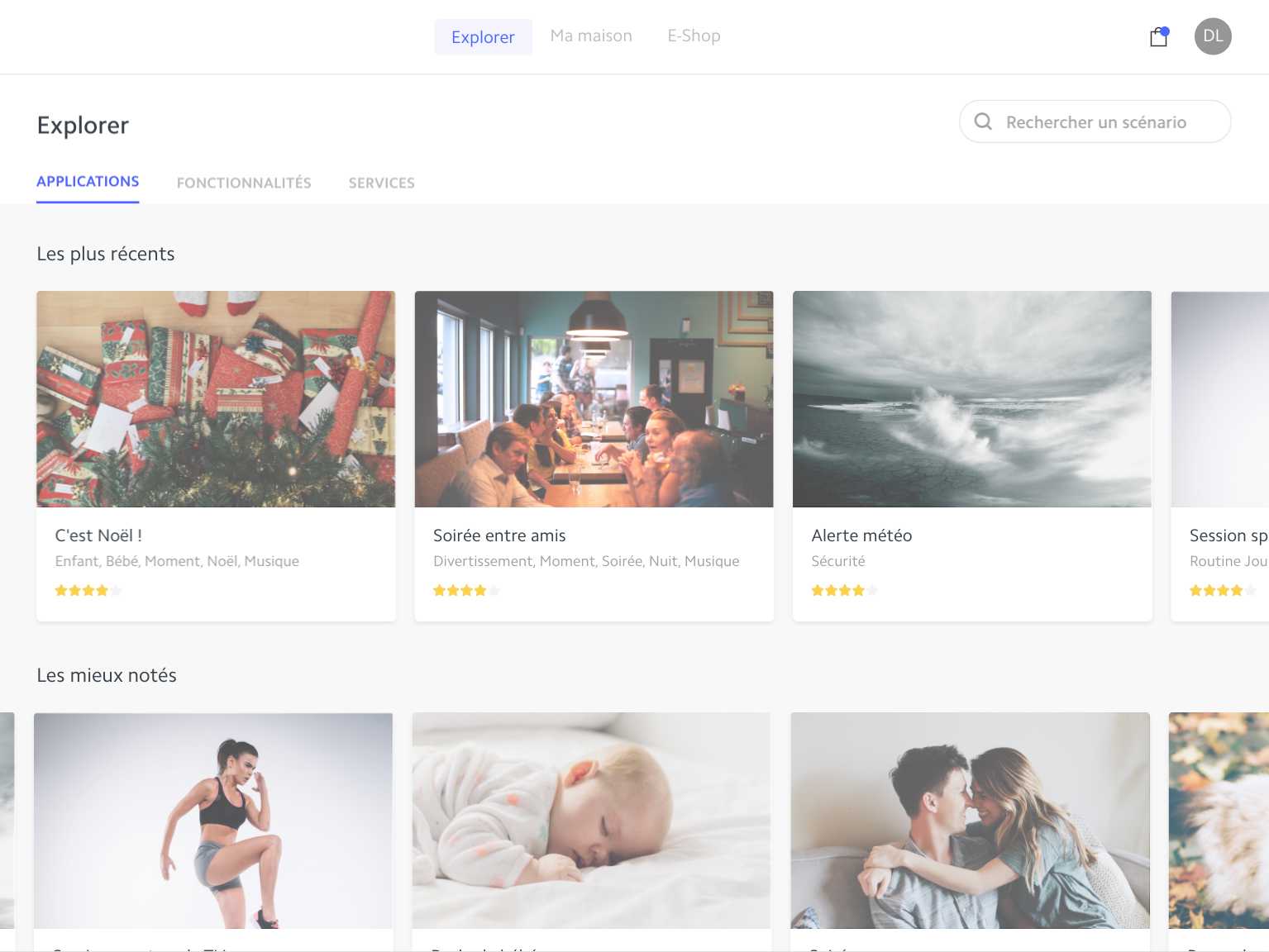Select the Explorer top navigation tab
1269x952 pixels.
click(x=483, y=36)
